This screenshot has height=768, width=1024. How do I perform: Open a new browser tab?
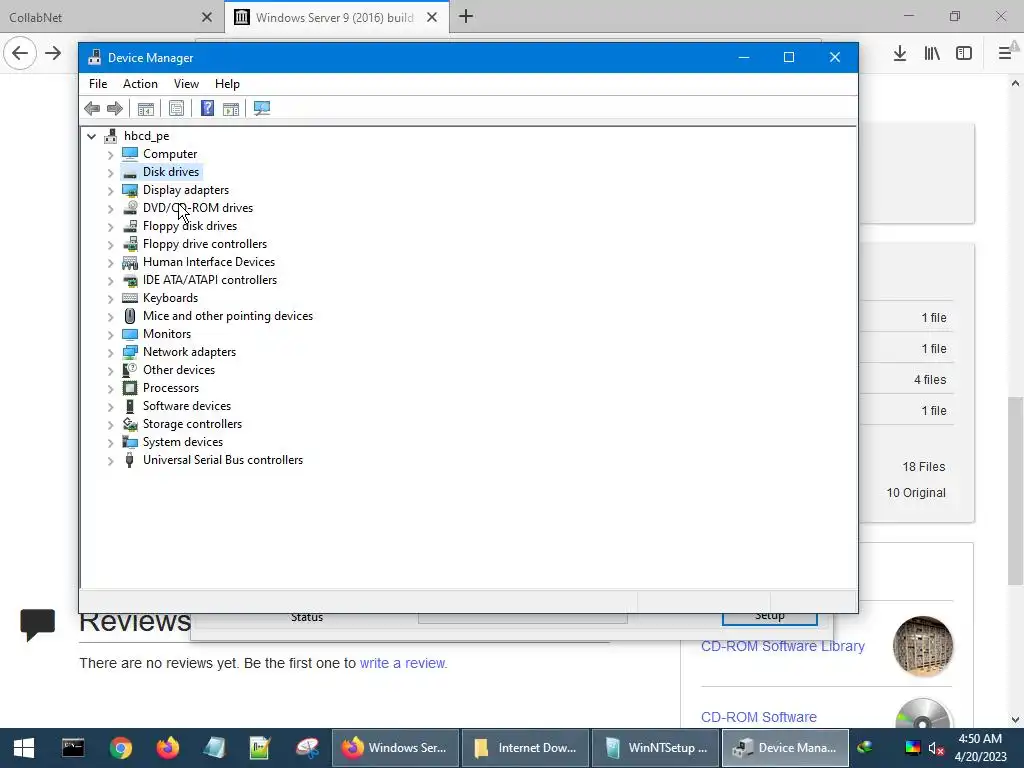[x=466, y=17]
